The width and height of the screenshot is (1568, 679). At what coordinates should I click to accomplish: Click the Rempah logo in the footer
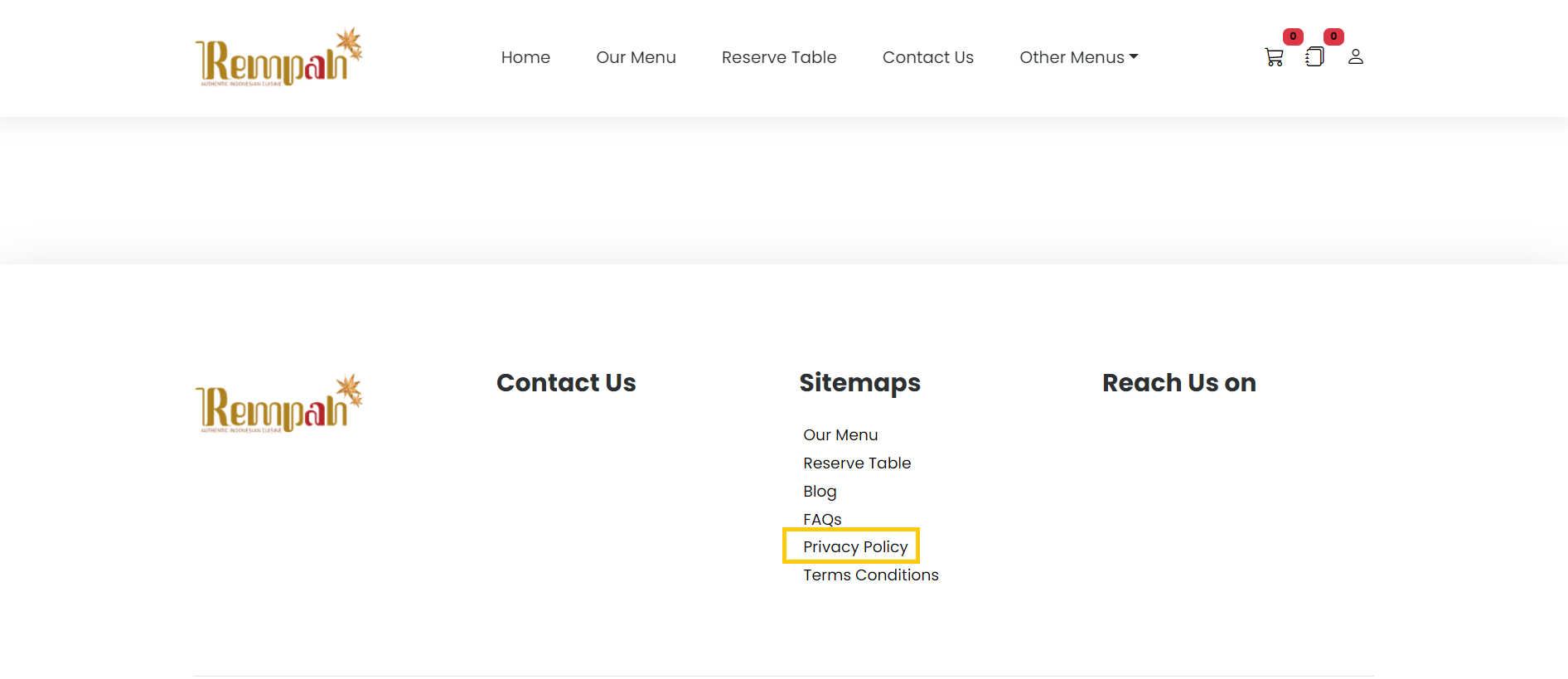point(278,405)
